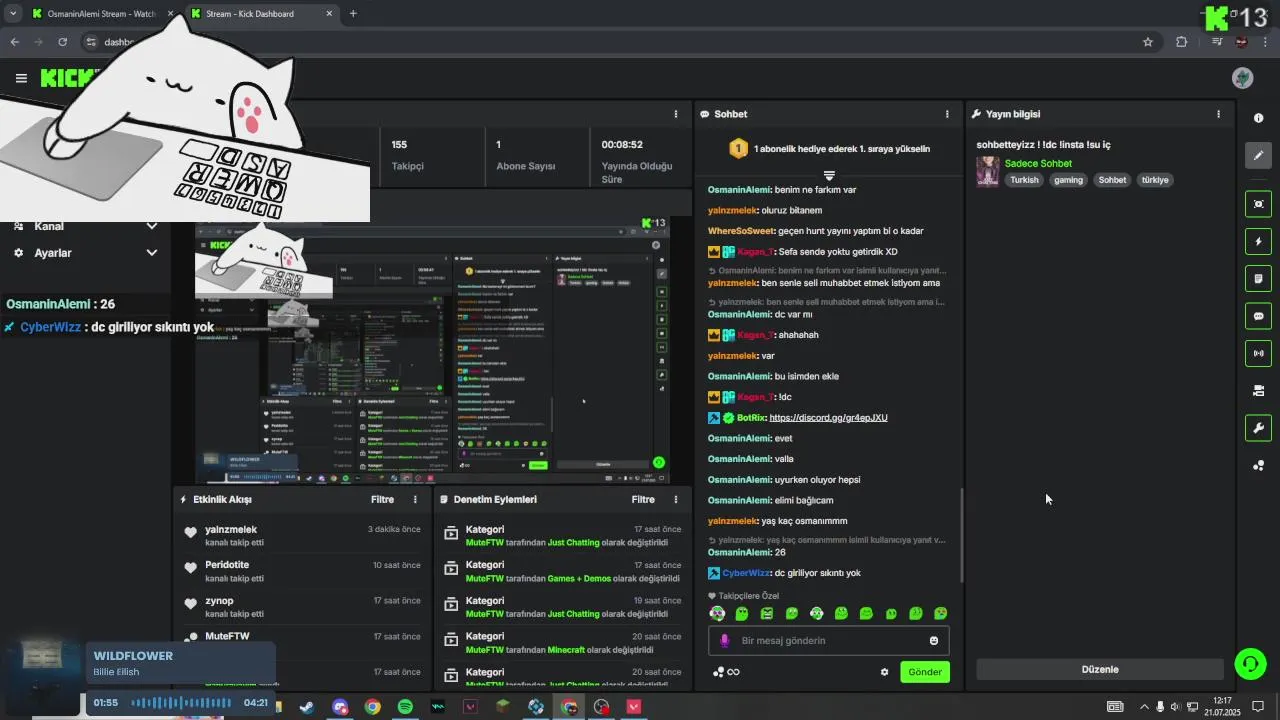Open the browser tab search dropdown
Image resolution: width=1280 pixels, height=720 pixels.
click(x=13, y=14)
